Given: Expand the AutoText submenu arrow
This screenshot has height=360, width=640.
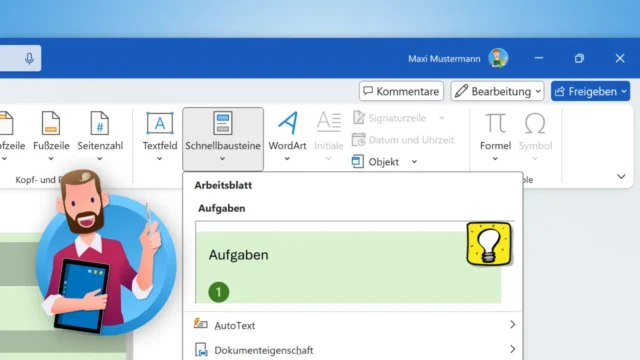Looking at the screenshot, I should pos(513,324).
